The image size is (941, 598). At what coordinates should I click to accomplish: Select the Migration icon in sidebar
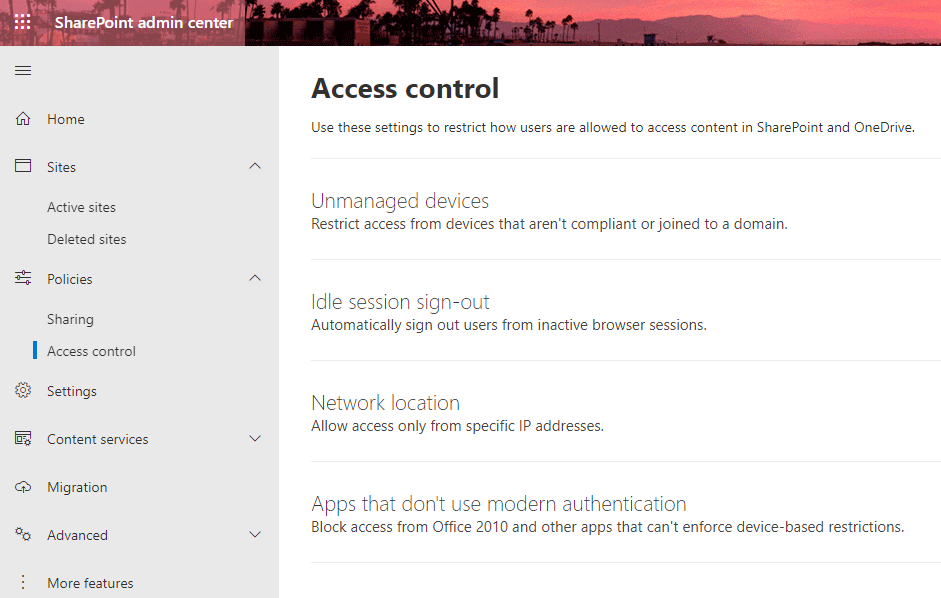(22, 486)
